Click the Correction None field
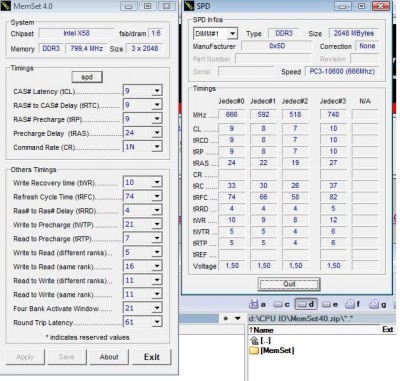The height and width of the screenshot is (381, 400). [x=367, y=46]
